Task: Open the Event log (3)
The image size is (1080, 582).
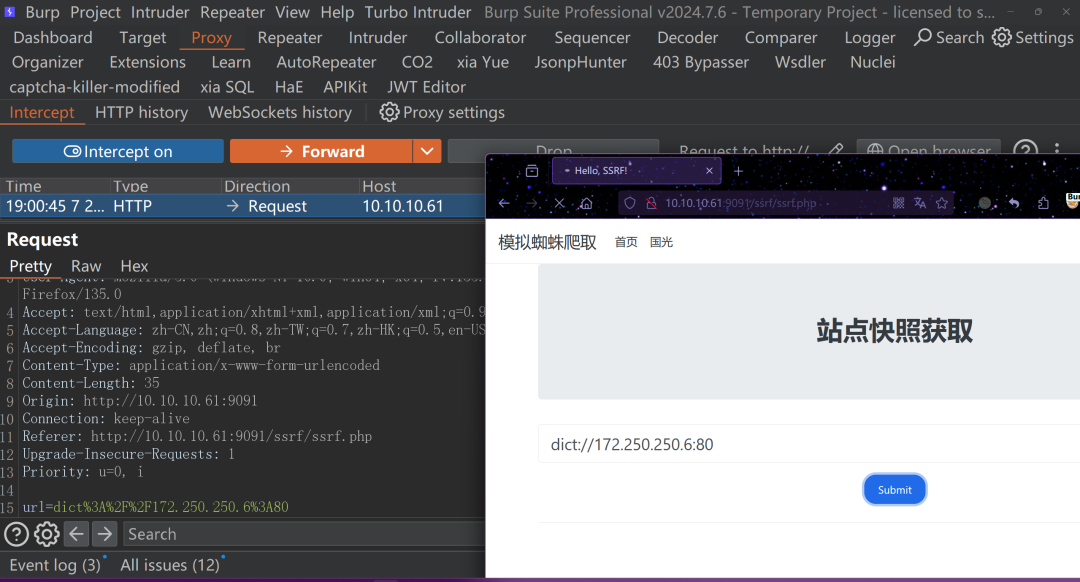Action: (x=55, y=565)
